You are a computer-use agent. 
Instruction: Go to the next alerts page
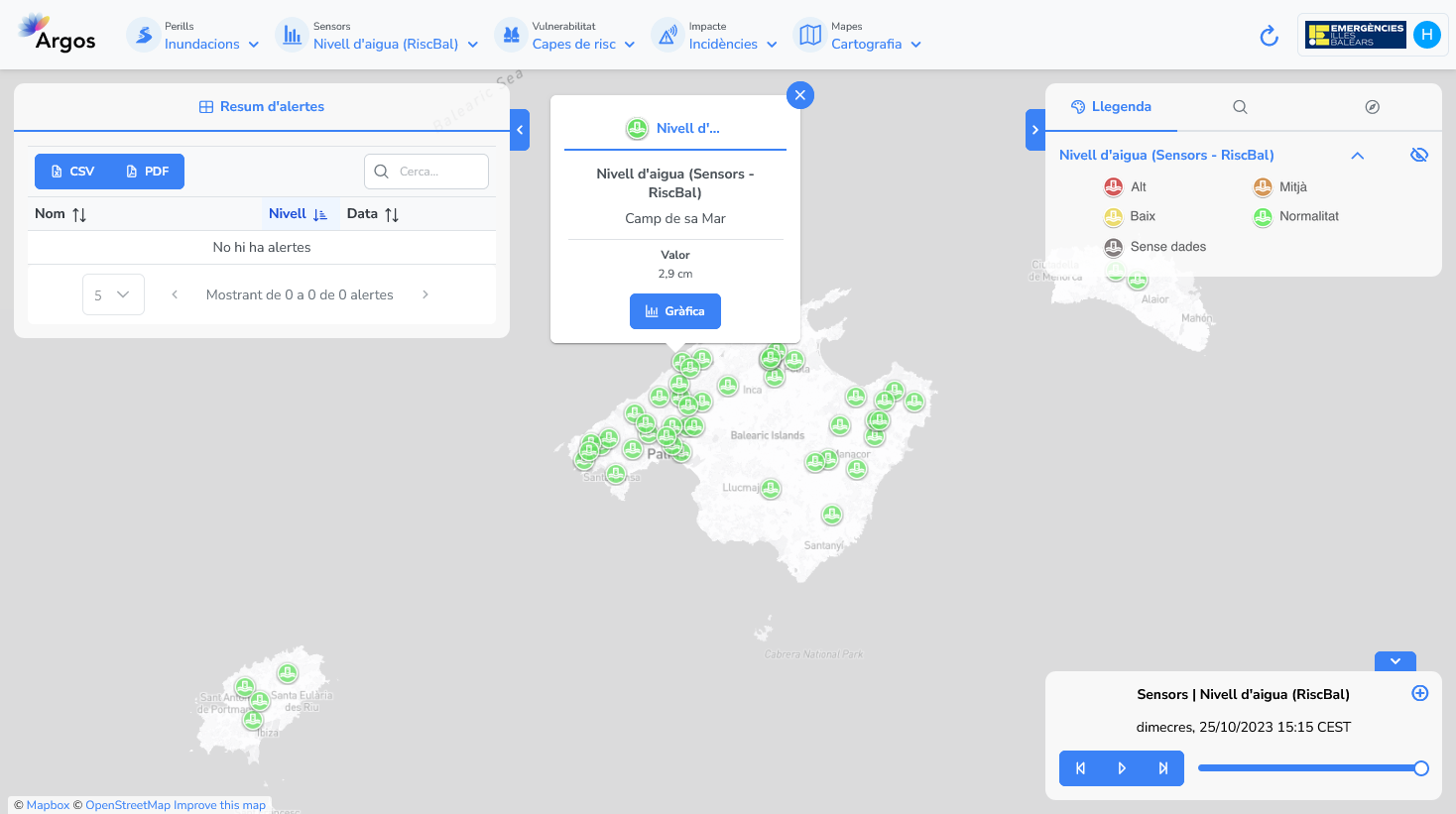(x=425, y=294)
